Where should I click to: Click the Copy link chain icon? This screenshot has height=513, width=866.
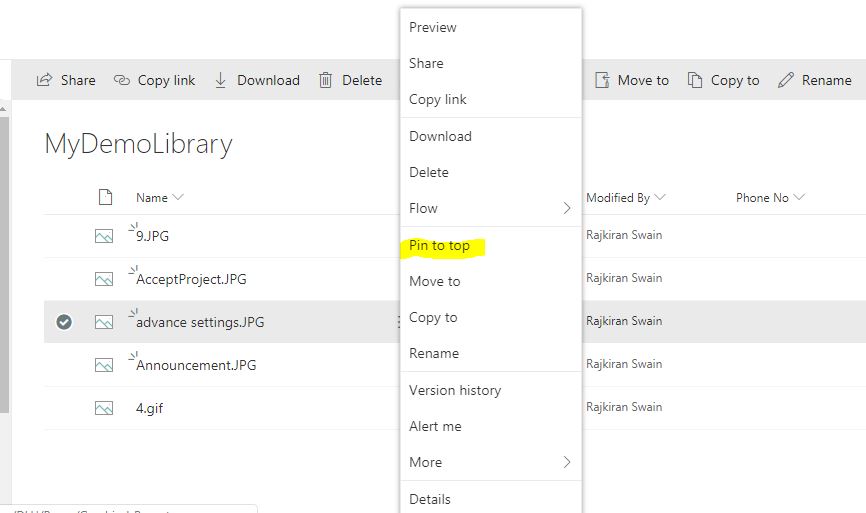click(x=122, y=80)
